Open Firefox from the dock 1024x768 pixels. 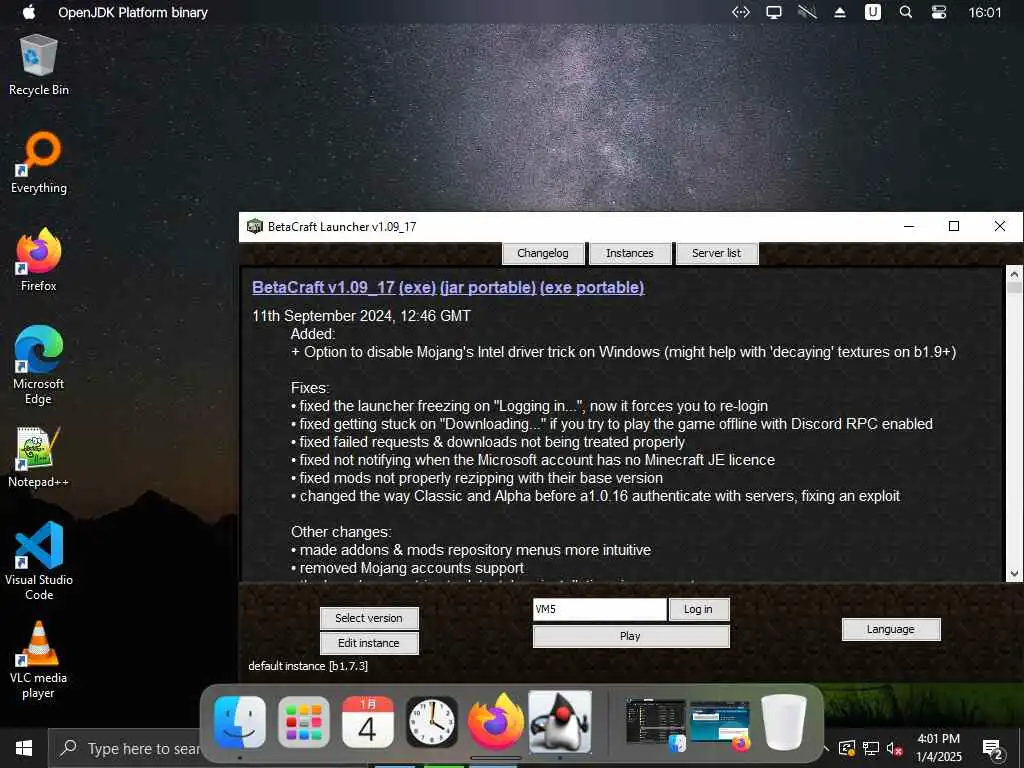[x=496, y=722]
